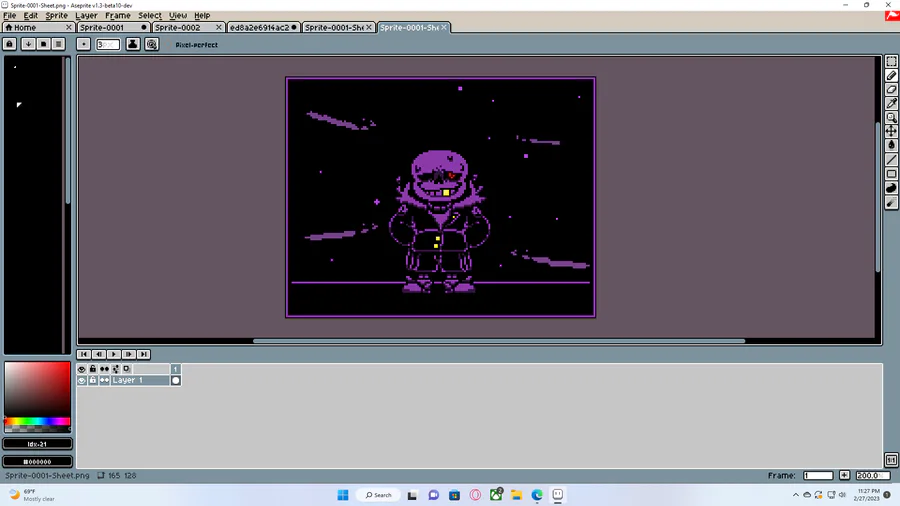Click the rainbow hue slider
This screenshot has width=900, height=506.
click(37, 422)
